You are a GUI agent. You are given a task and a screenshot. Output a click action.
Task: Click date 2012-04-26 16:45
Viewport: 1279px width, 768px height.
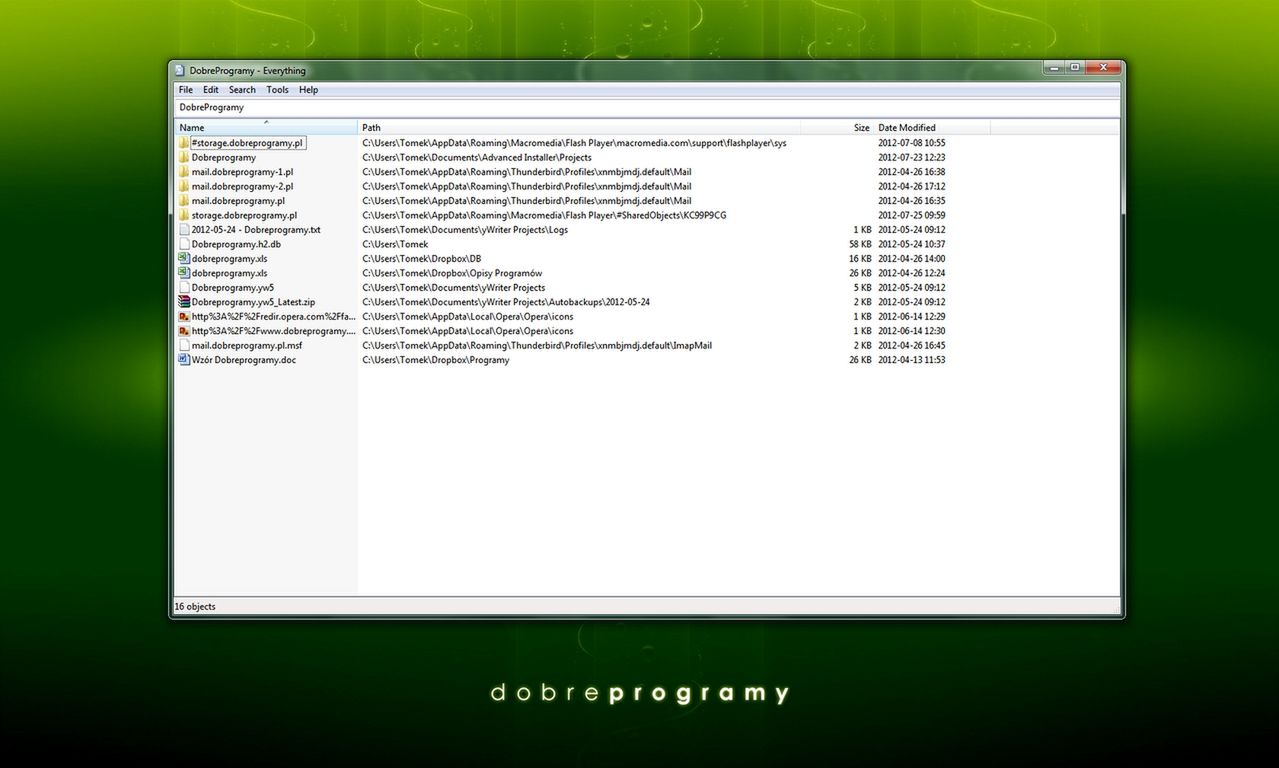click(x=912, y=345)
